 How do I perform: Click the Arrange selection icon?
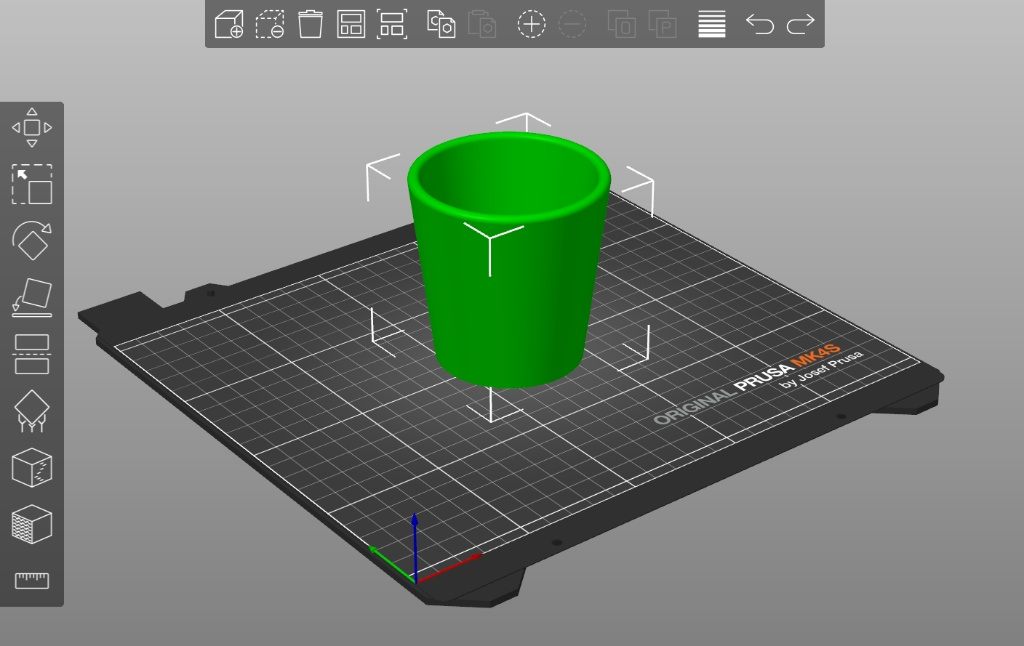[x=392, y=24]
